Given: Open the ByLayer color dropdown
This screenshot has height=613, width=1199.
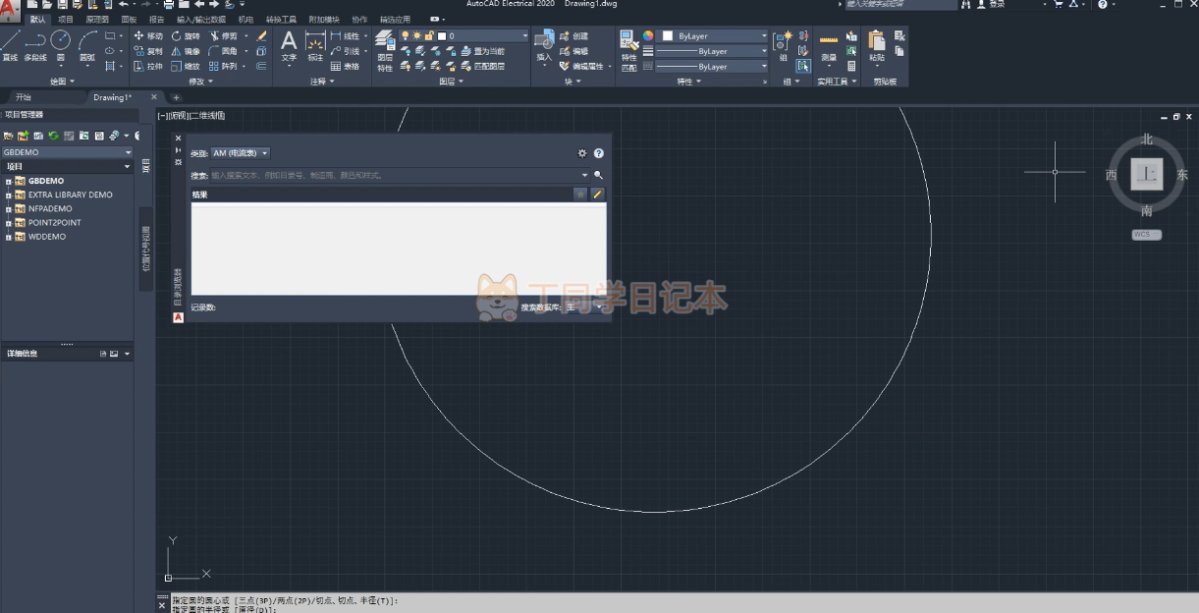Looking at the screenshot, I should [714, 36].
